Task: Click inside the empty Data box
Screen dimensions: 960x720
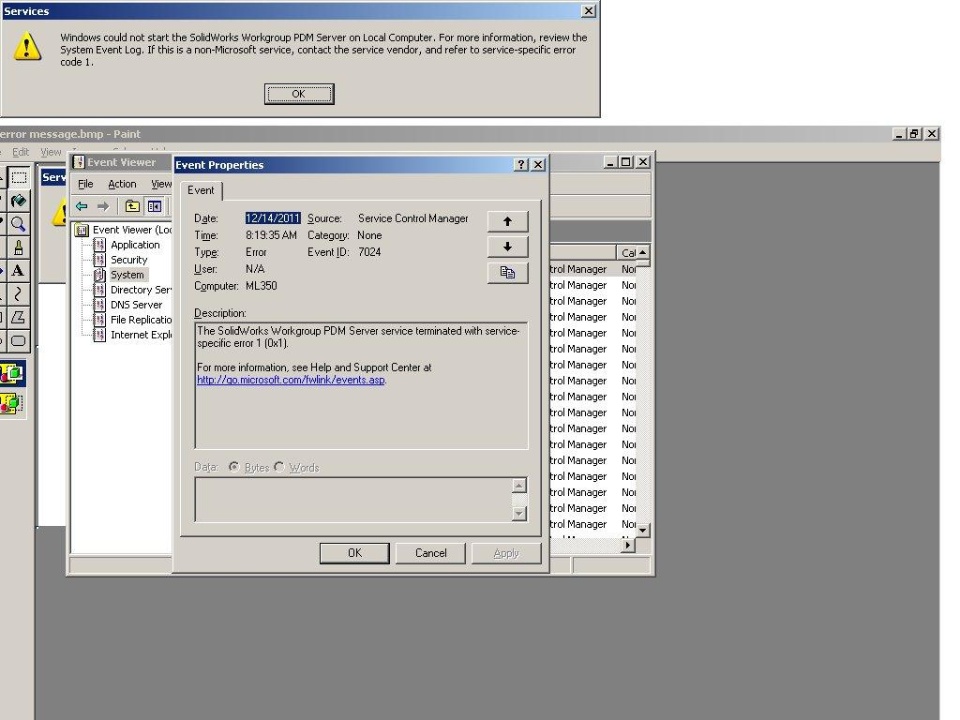Action: click(353, 500)
